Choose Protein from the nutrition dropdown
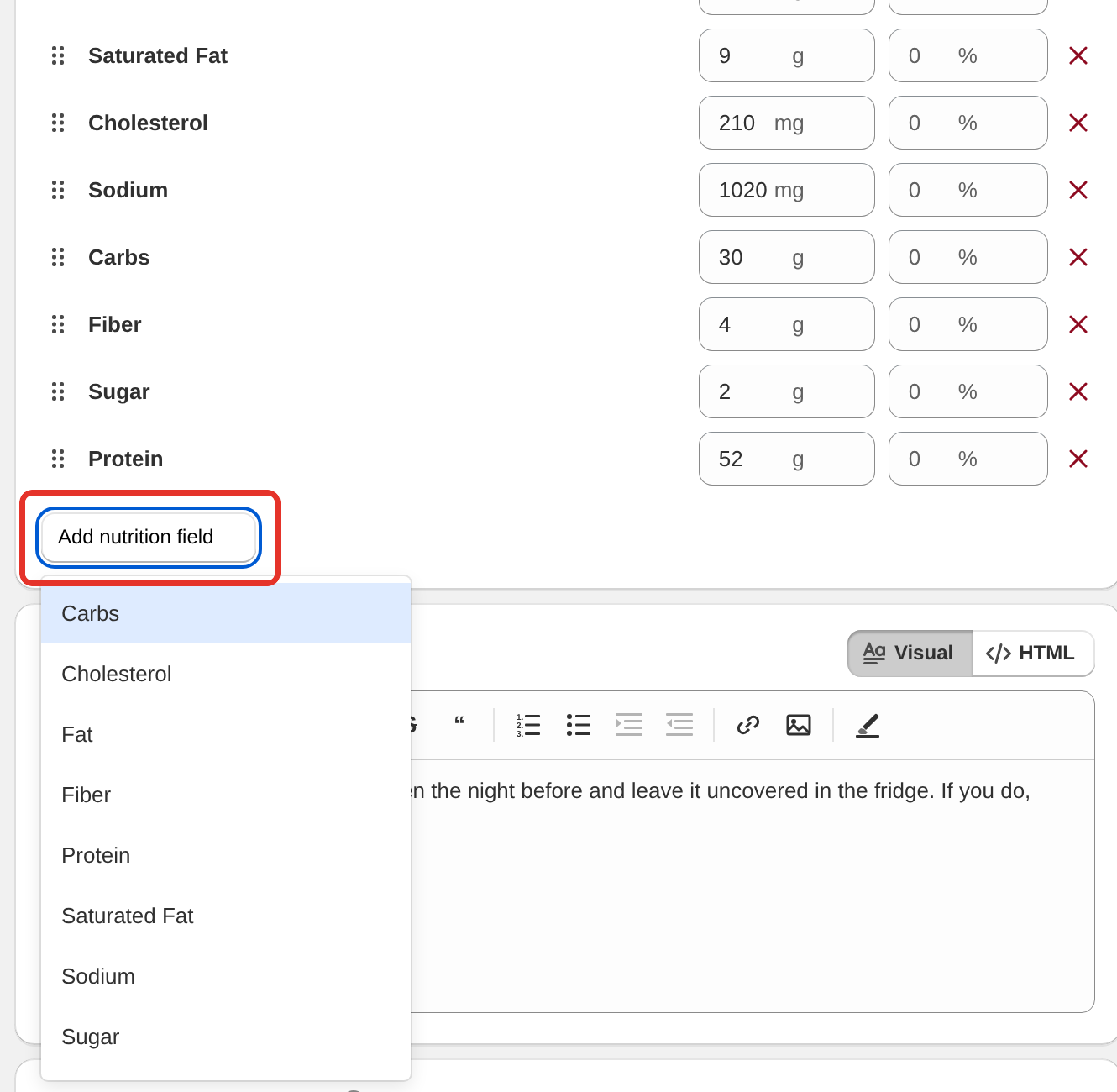 (x=226, y=855)
